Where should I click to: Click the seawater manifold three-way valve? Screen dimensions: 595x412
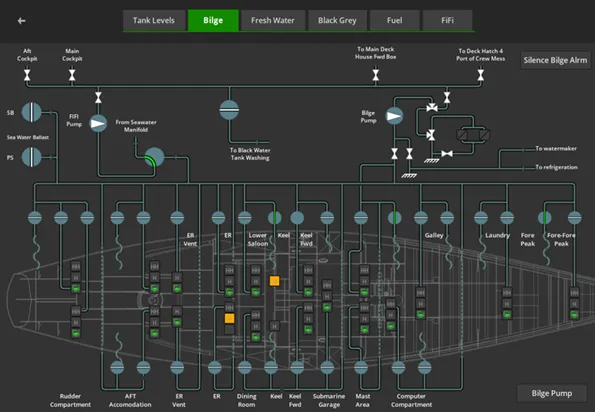[154, 157]
